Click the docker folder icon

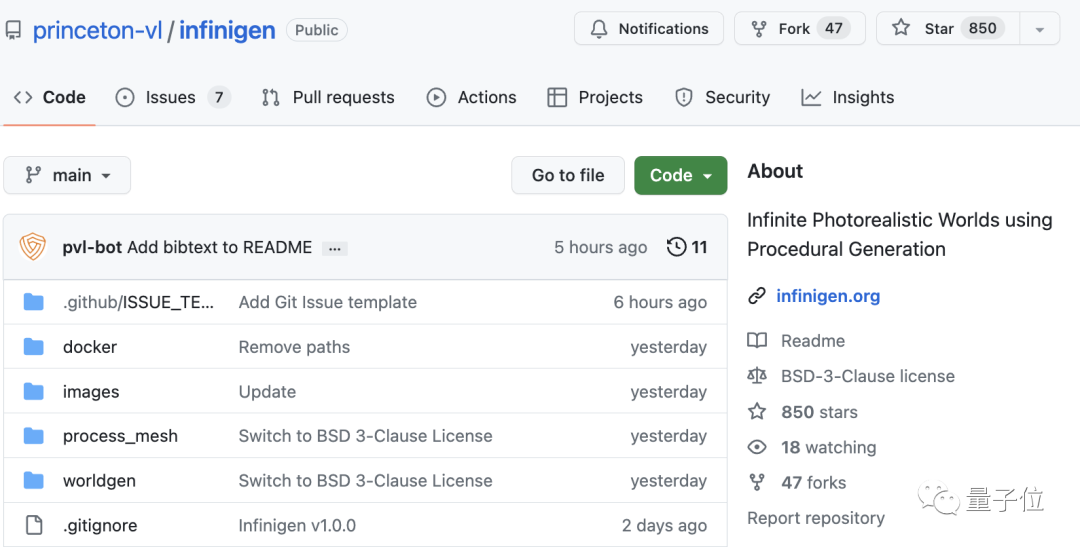pos(34,347)
